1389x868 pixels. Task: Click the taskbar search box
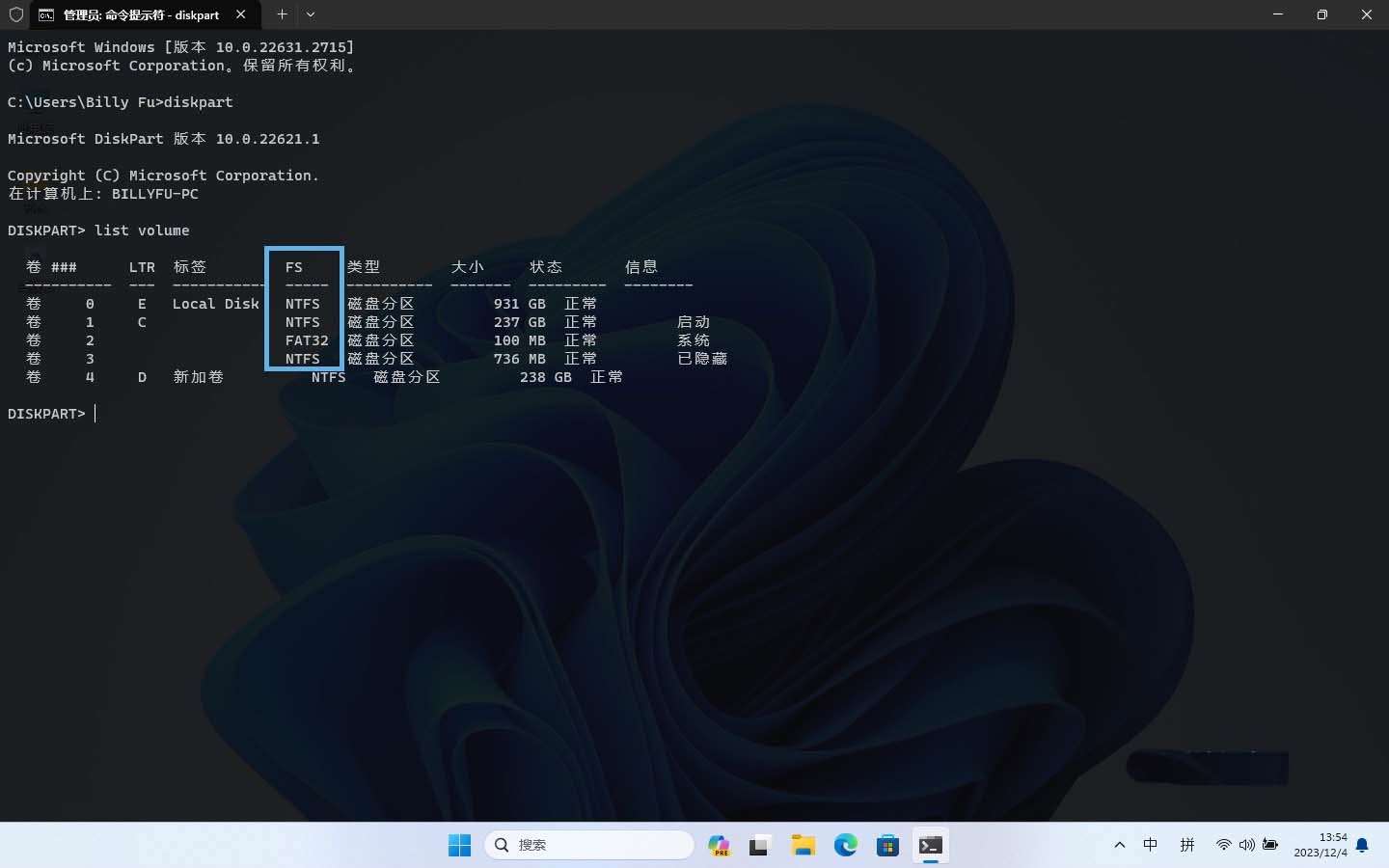(588, 845)
